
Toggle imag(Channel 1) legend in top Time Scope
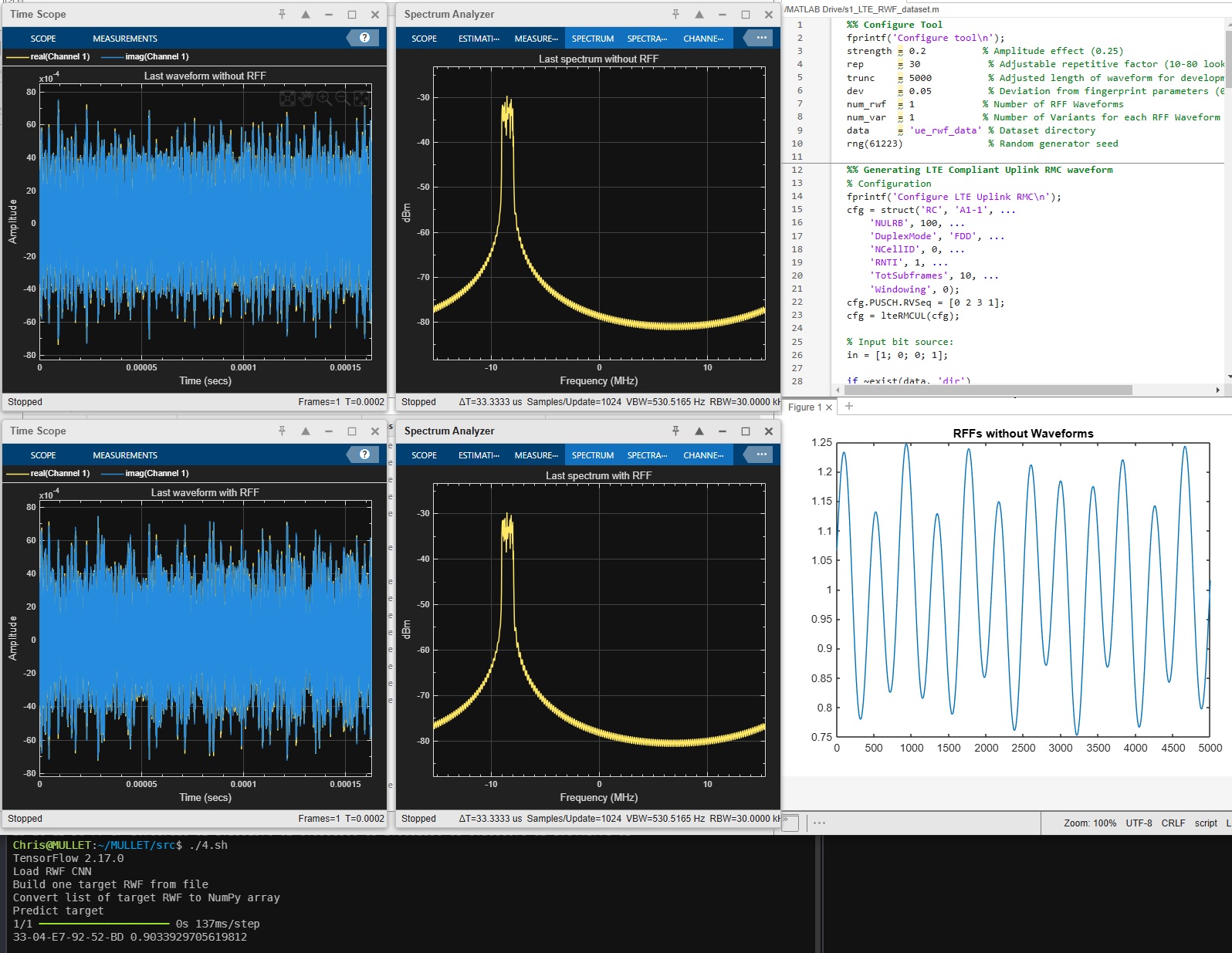tap(145, 56)
